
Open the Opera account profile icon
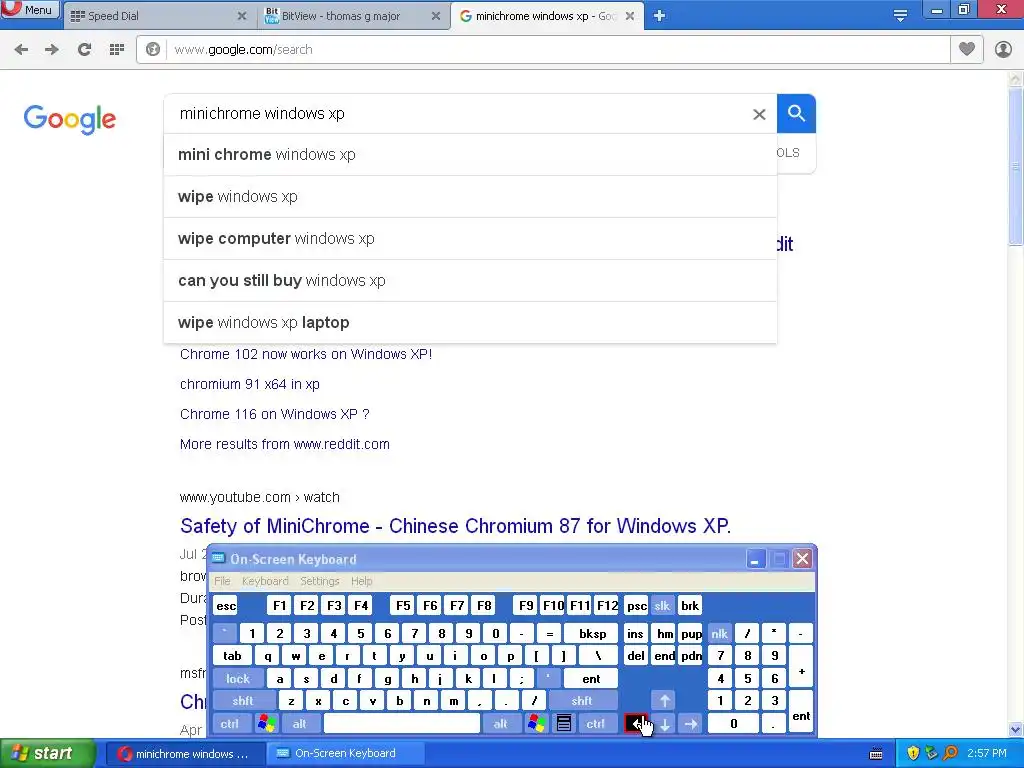click(1003, 50)
